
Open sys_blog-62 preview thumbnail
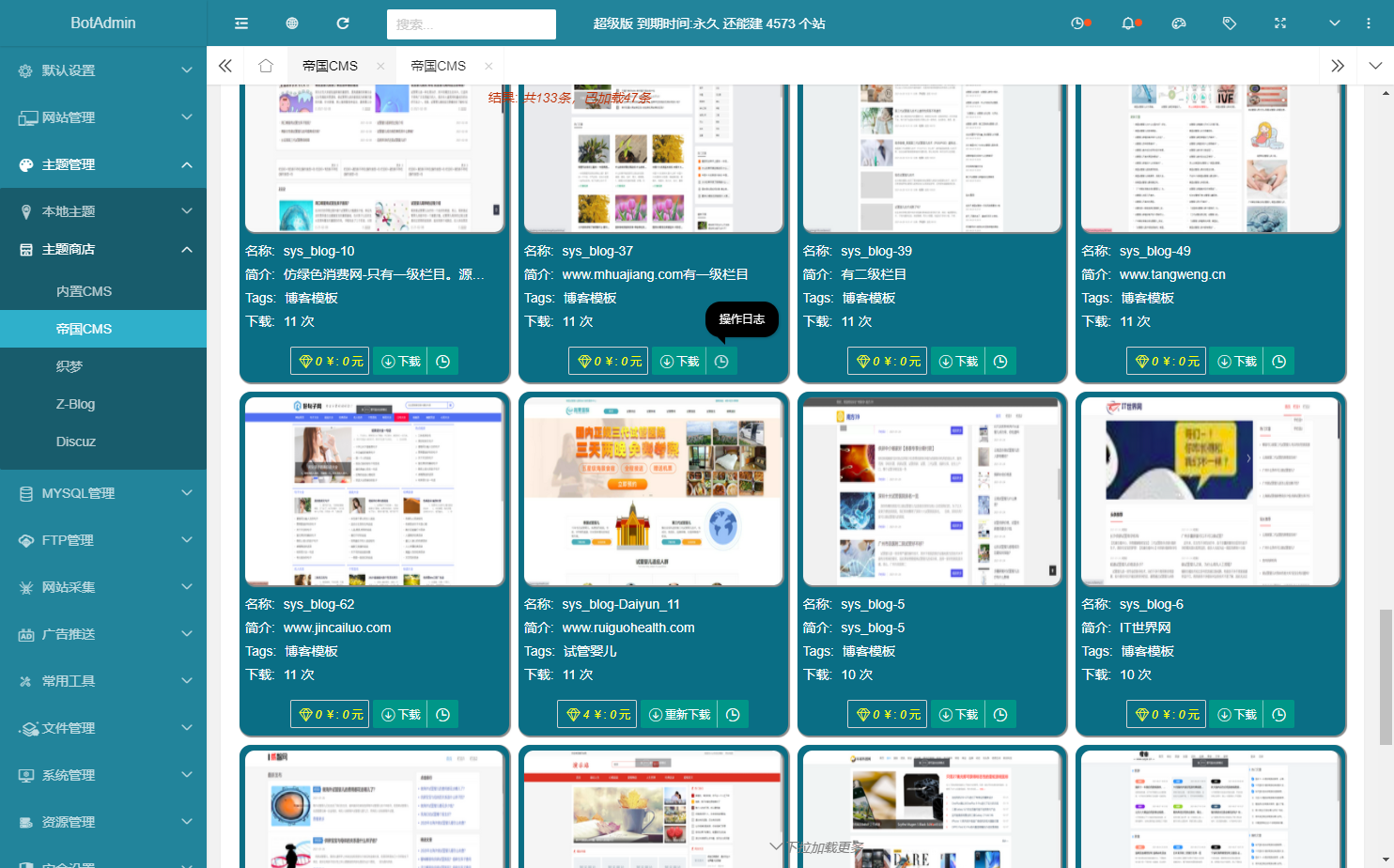pos(375,491)
